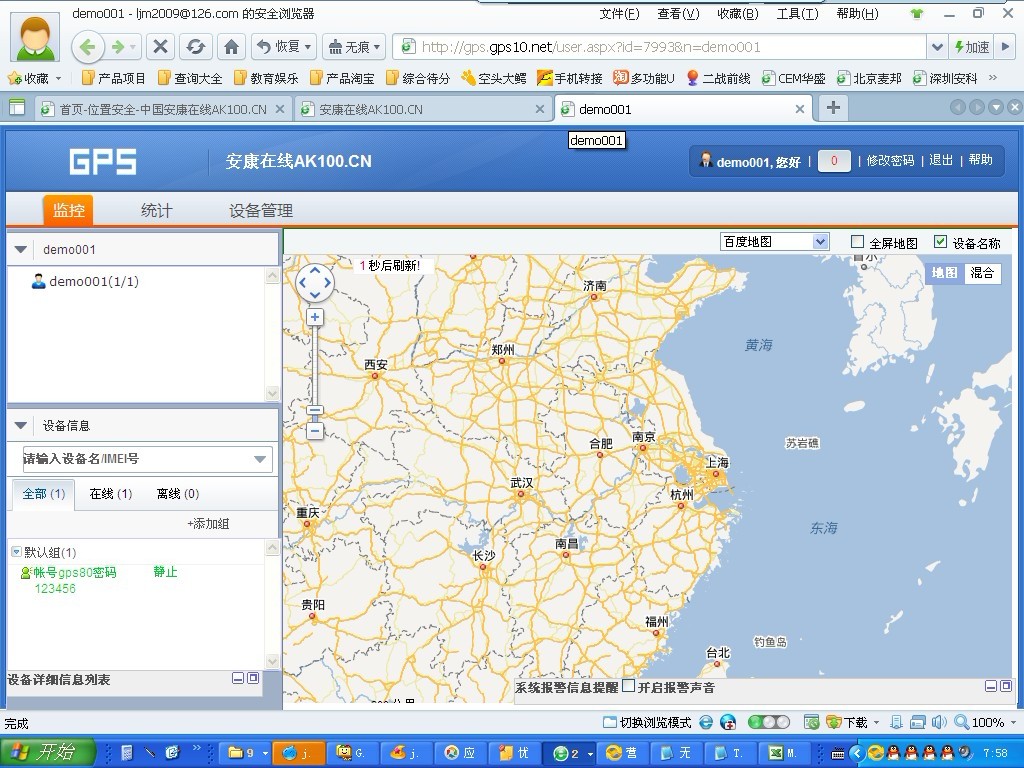
Task: Click the 退出 logout link
Action: coord(941,161)
